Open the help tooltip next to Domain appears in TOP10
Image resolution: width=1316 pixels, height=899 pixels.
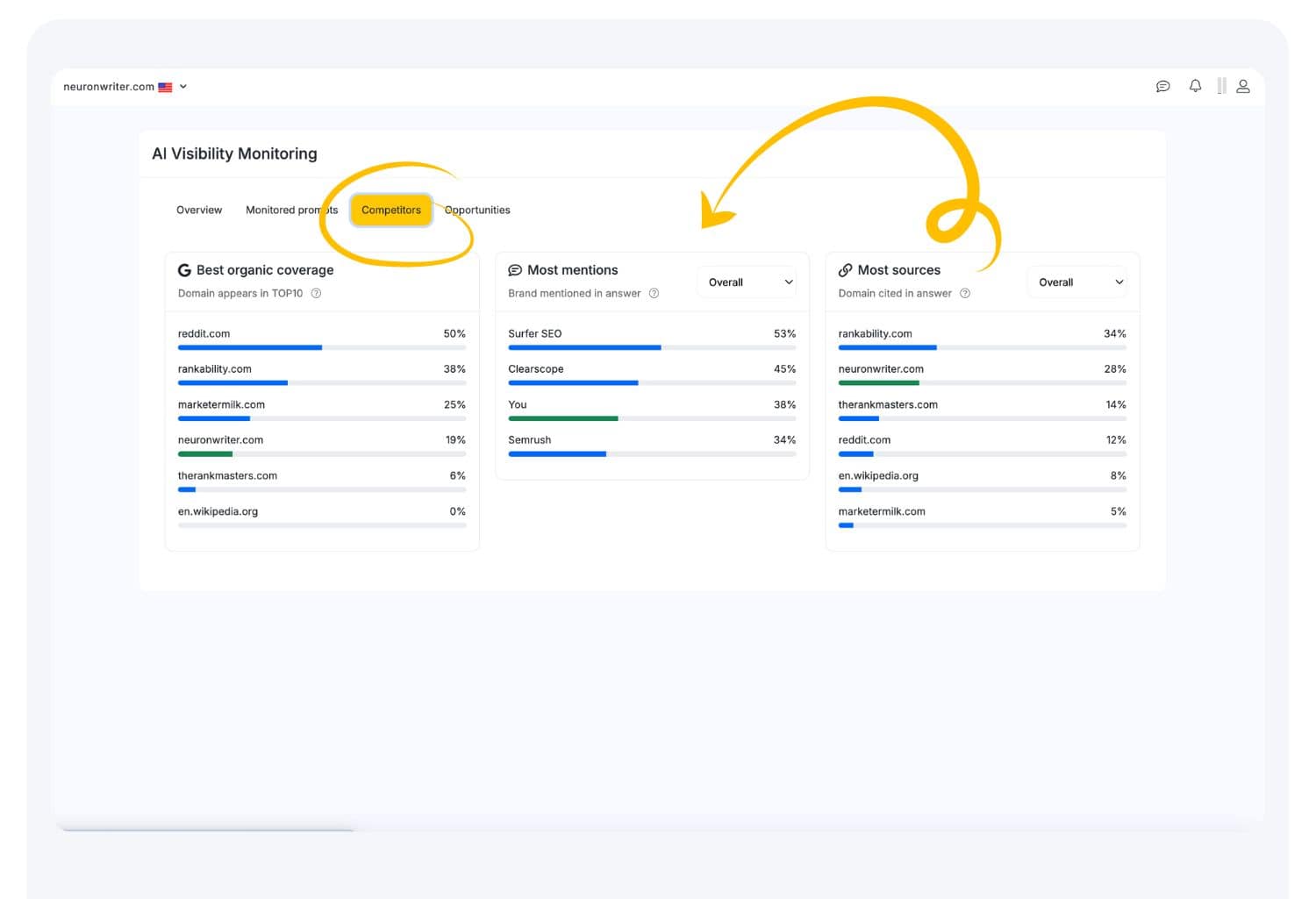tap(315, 293)
